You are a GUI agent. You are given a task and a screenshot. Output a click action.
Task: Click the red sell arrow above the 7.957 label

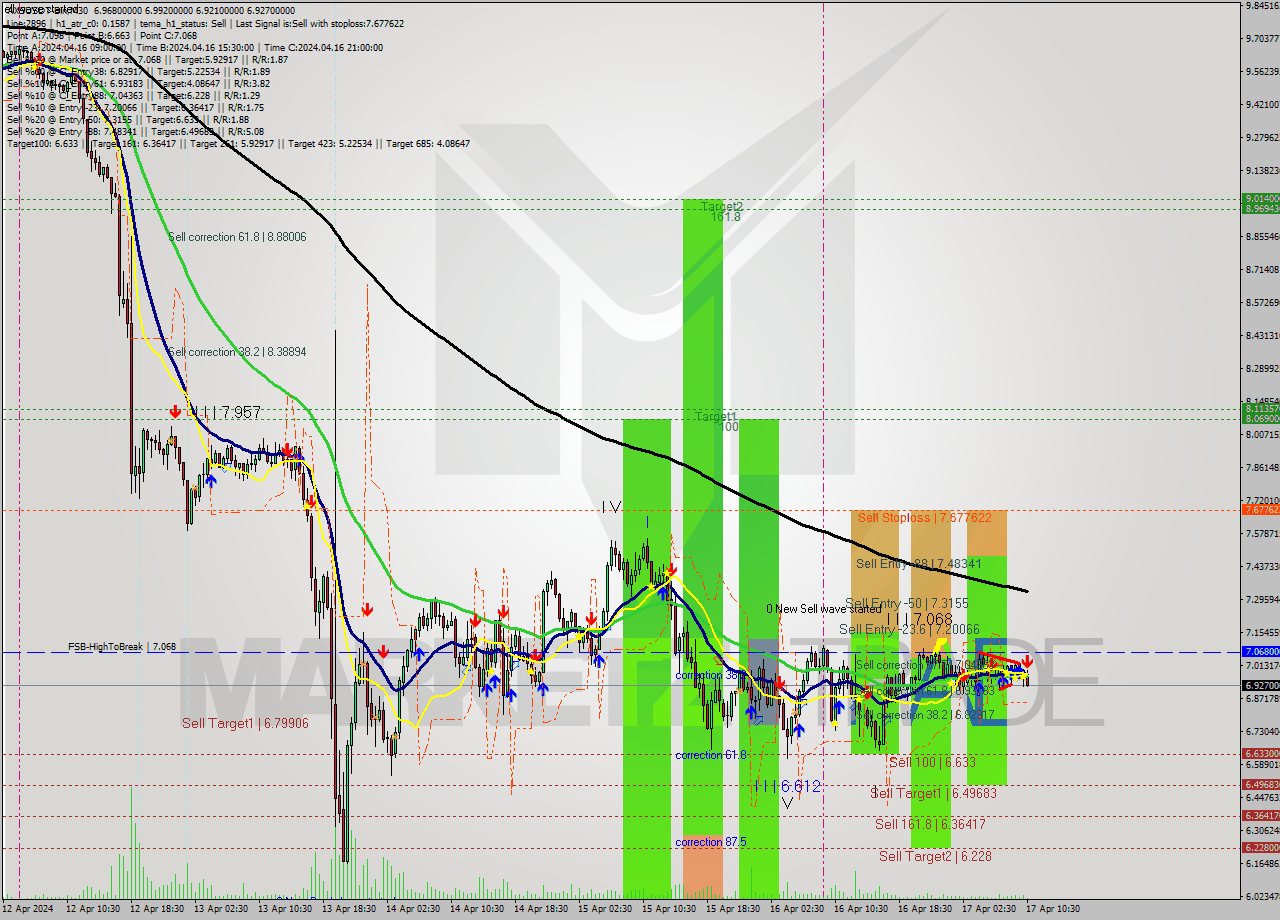click(x=176, y=411)
